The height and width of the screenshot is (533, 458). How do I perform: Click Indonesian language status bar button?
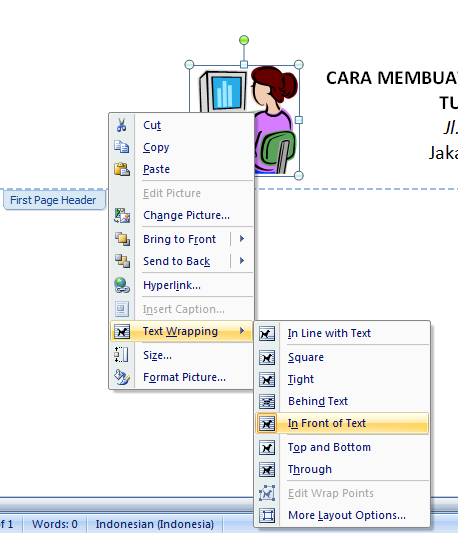click(x=155, y=524)
